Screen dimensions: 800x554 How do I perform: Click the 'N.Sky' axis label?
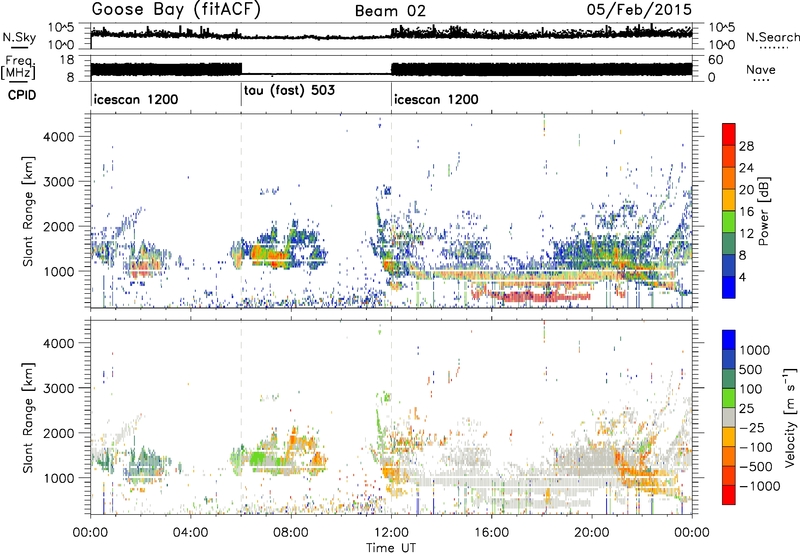(x=19, y=37)
